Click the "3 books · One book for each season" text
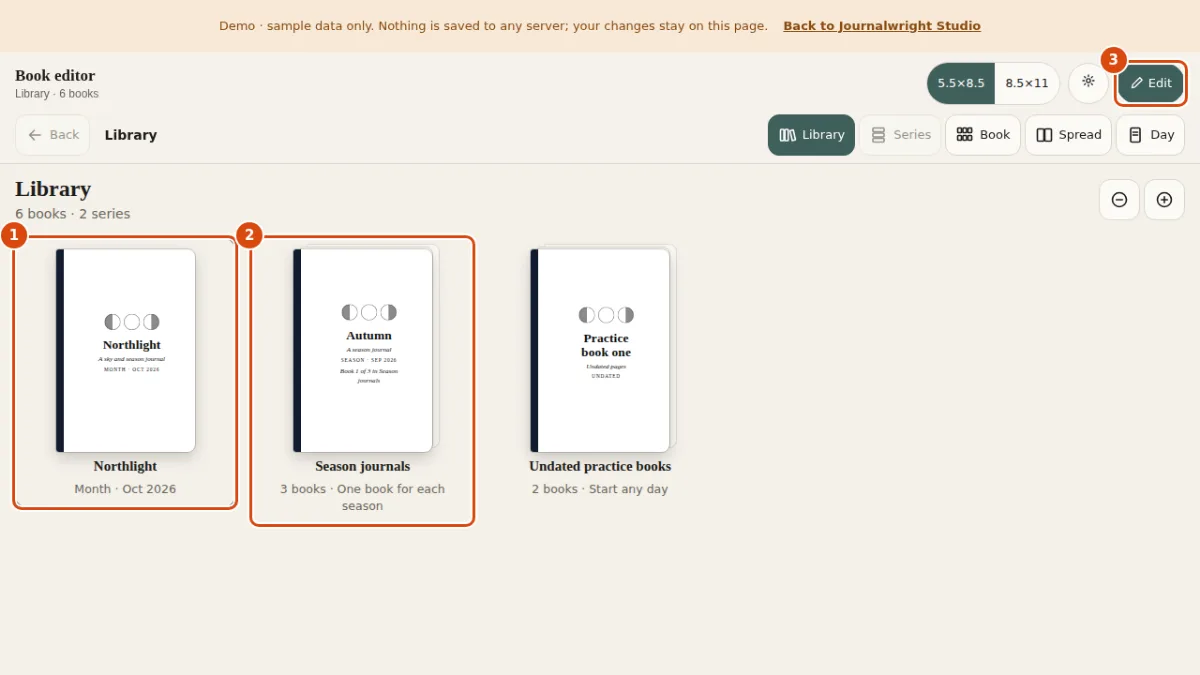 point(362,497)
